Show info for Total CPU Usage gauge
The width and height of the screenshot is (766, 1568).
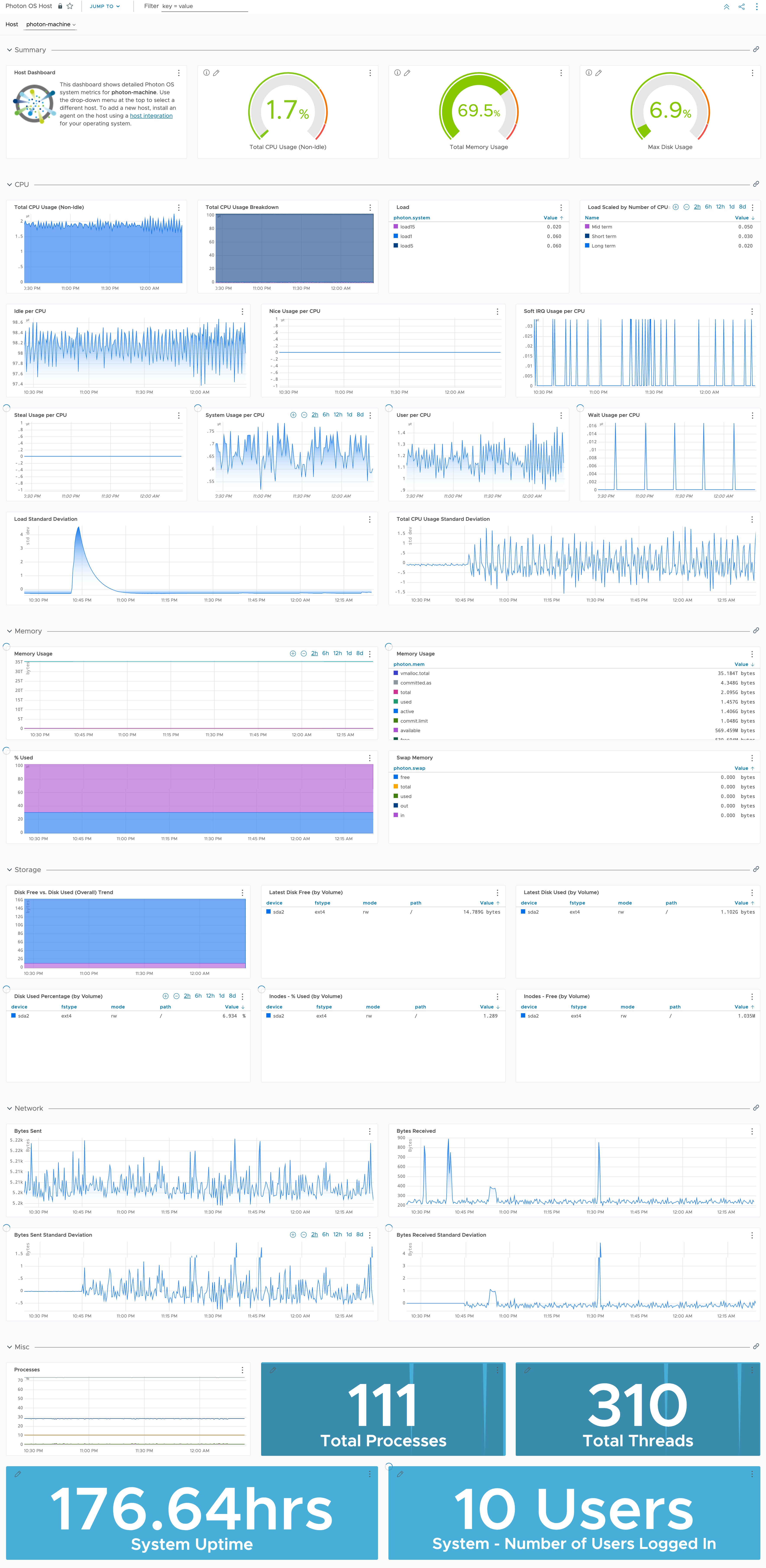coord(206,73)
